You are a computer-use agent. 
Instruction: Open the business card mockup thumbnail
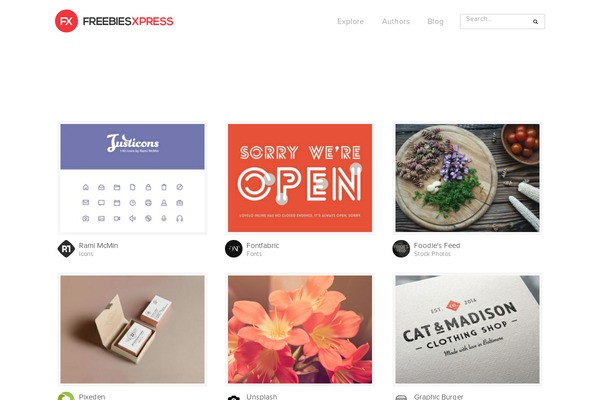pyautogui.click(x=132, y=330)
